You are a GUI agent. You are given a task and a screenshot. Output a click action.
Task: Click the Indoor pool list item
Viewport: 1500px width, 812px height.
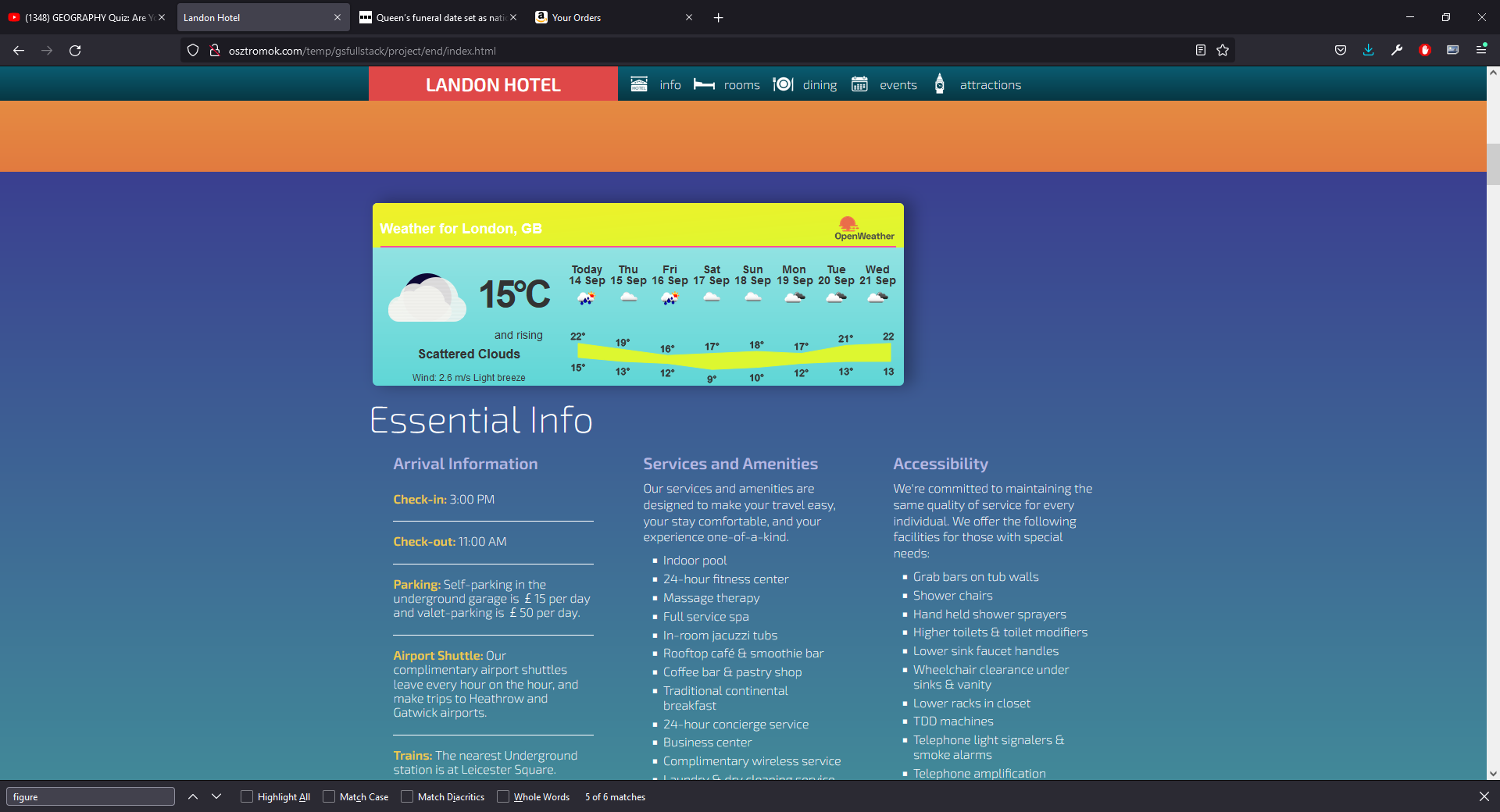695,561
